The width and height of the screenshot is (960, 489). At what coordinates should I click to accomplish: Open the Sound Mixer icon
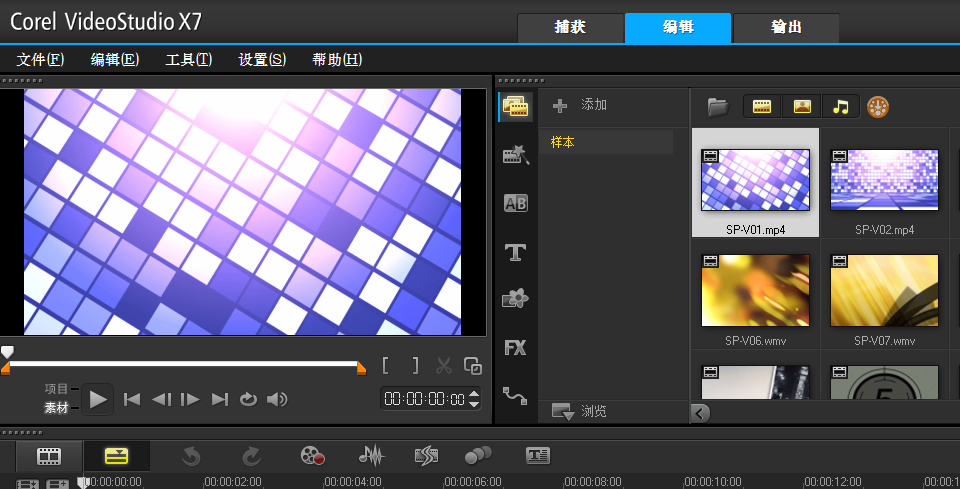[371, 456]
